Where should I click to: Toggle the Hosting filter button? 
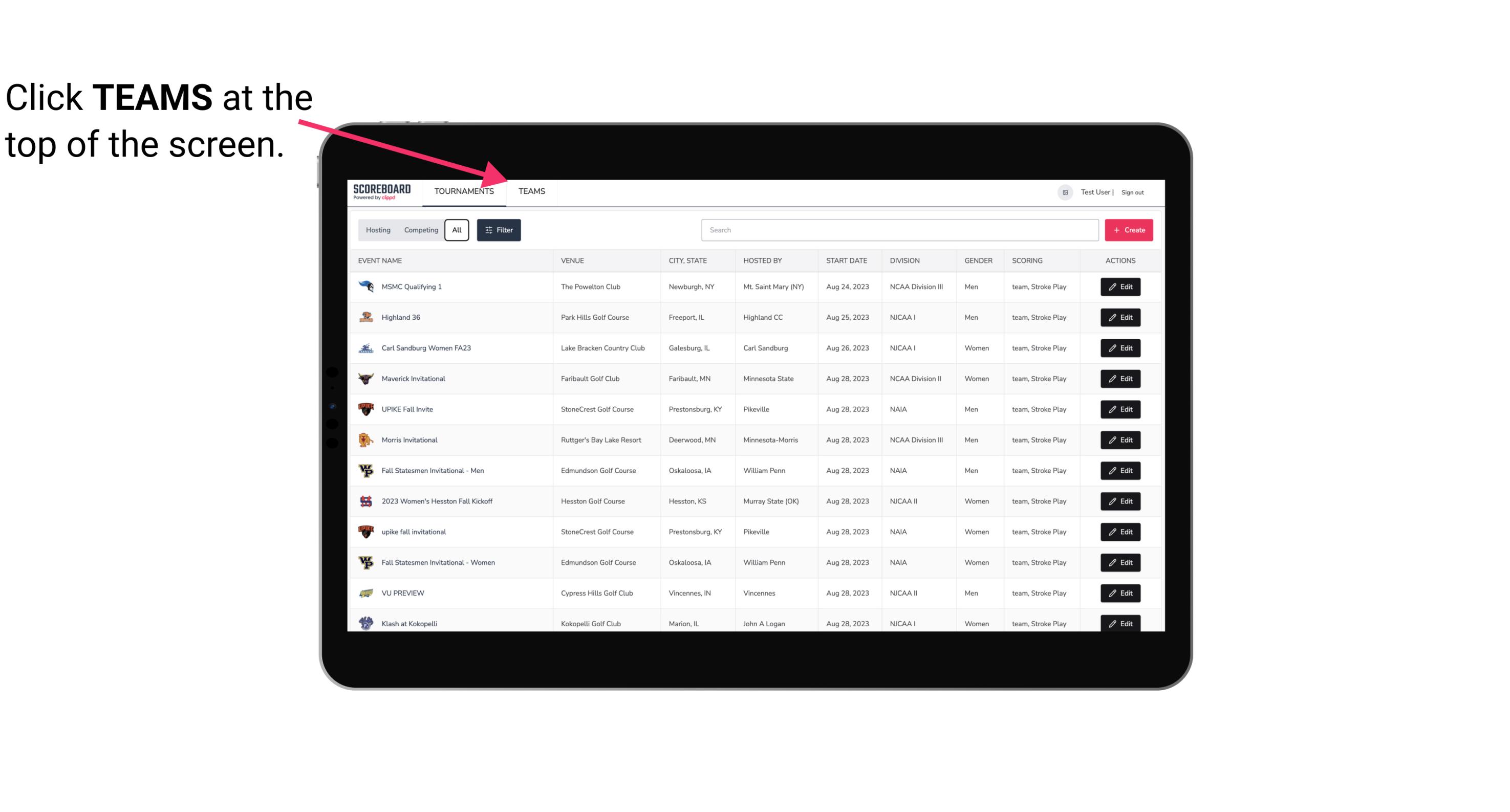coord(378,230)
